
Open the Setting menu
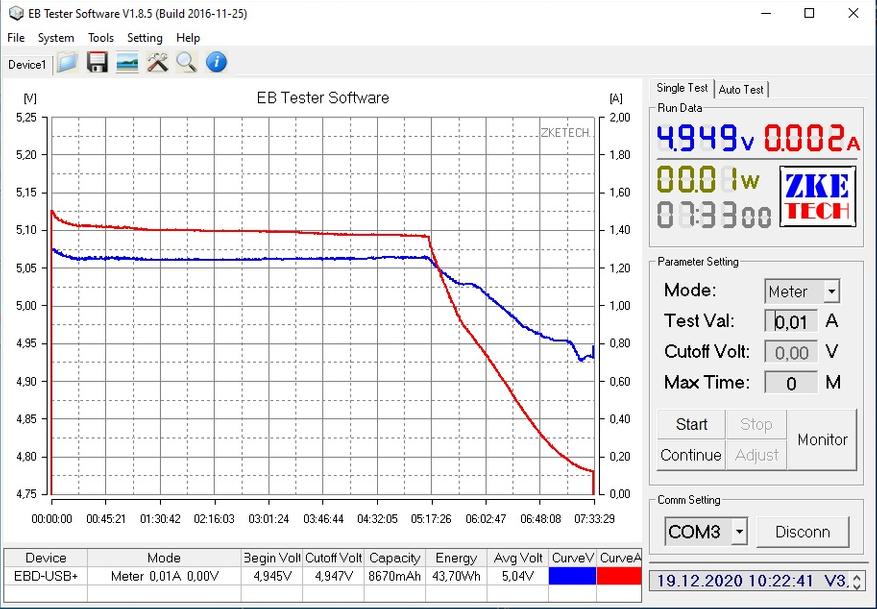tap(145, 37)
